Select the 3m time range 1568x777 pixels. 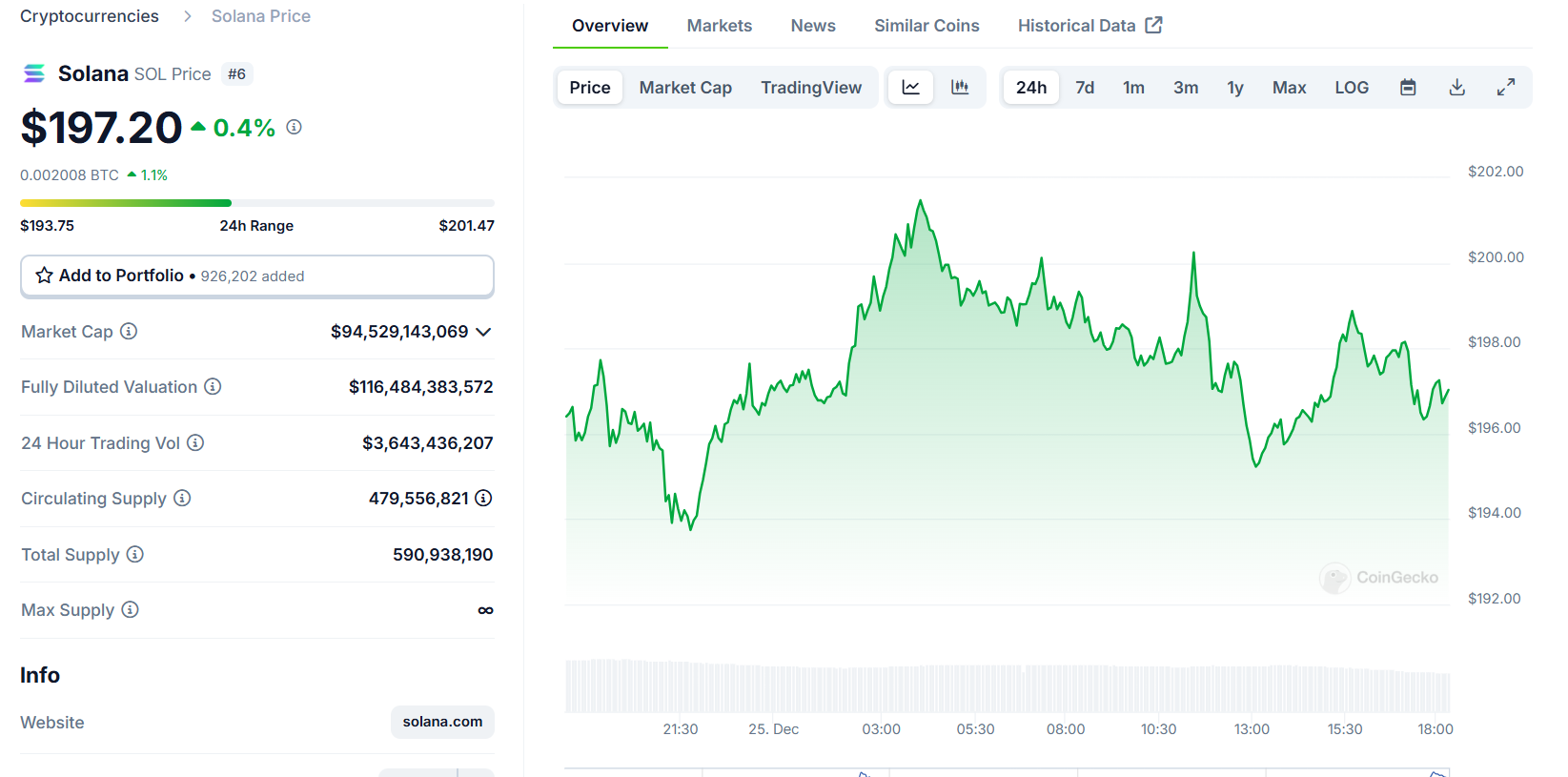pos(1186,88)
